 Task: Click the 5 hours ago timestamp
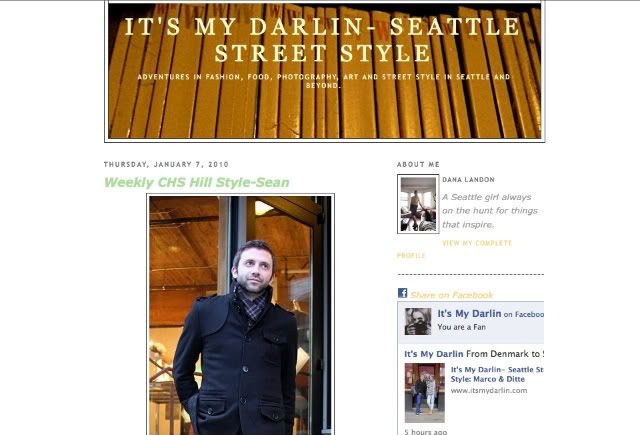coord(425,432)
